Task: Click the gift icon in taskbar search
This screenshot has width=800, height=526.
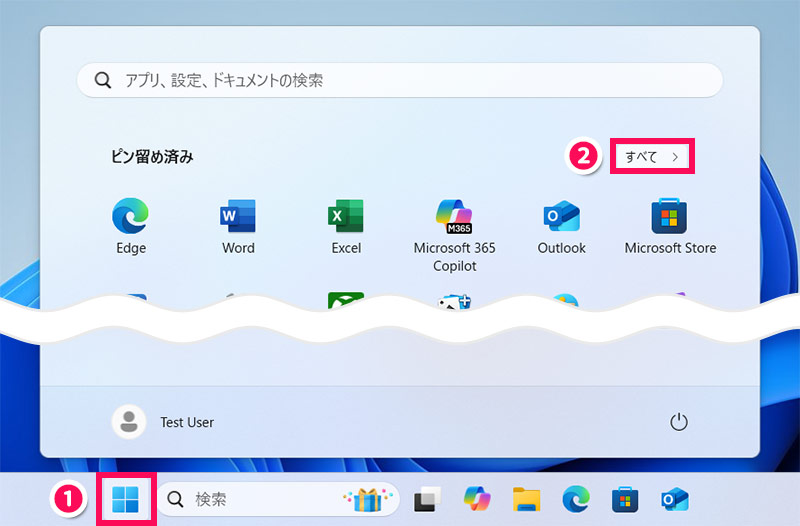Action: pyautogui.click(x=367, y=498)
